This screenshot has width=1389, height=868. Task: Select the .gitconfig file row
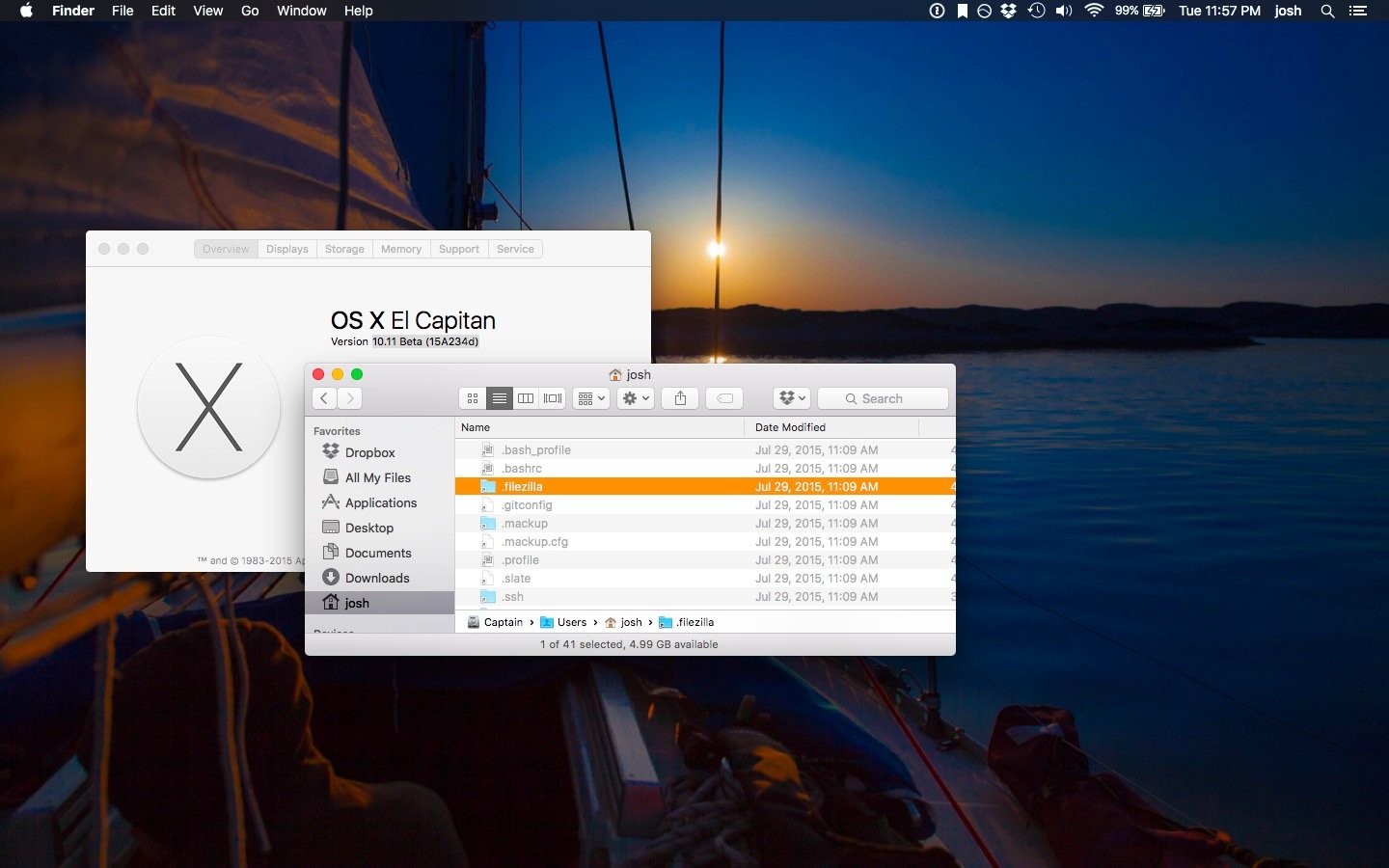(x=705, y=505)
